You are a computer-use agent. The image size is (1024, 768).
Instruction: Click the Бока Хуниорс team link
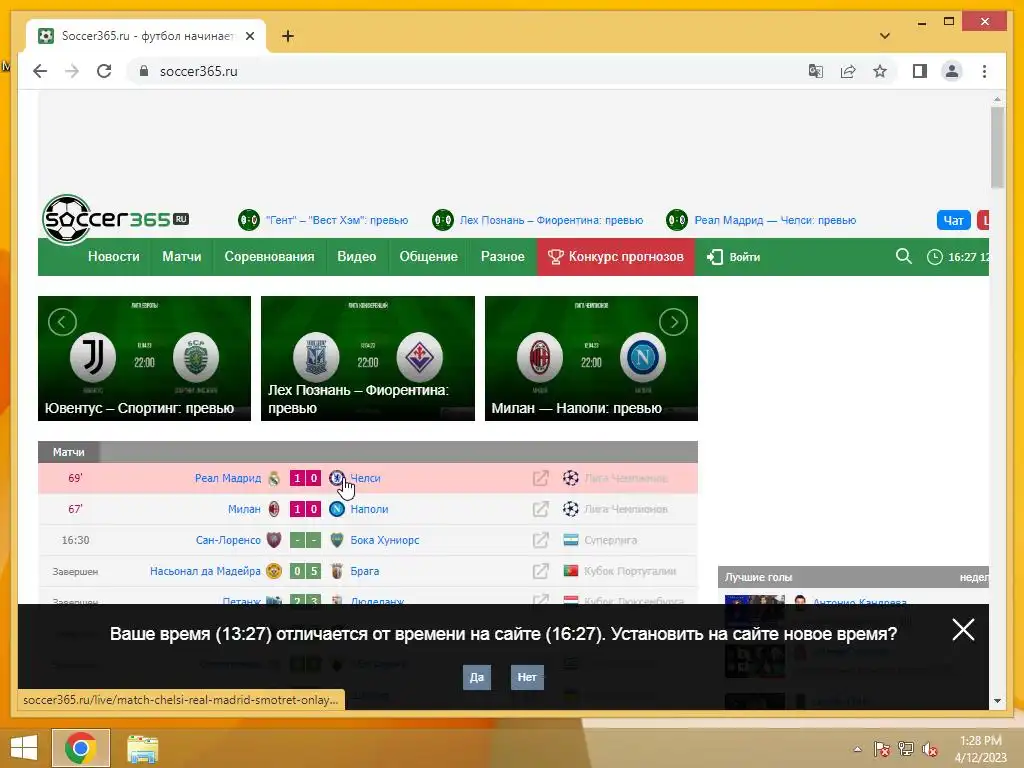(x=385, y=540)
